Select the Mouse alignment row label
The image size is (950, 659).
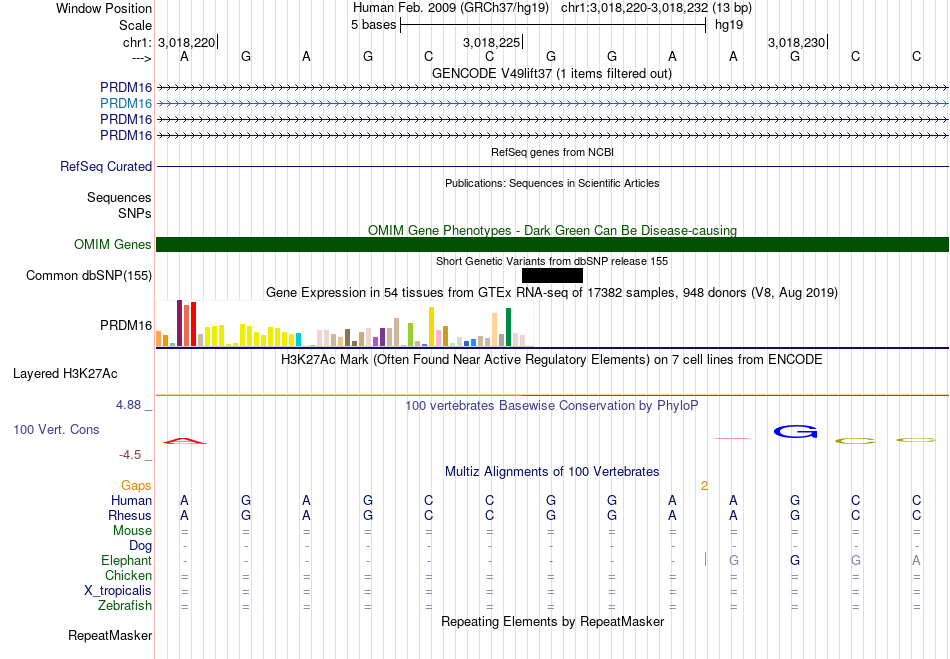[x=132, y=531]
